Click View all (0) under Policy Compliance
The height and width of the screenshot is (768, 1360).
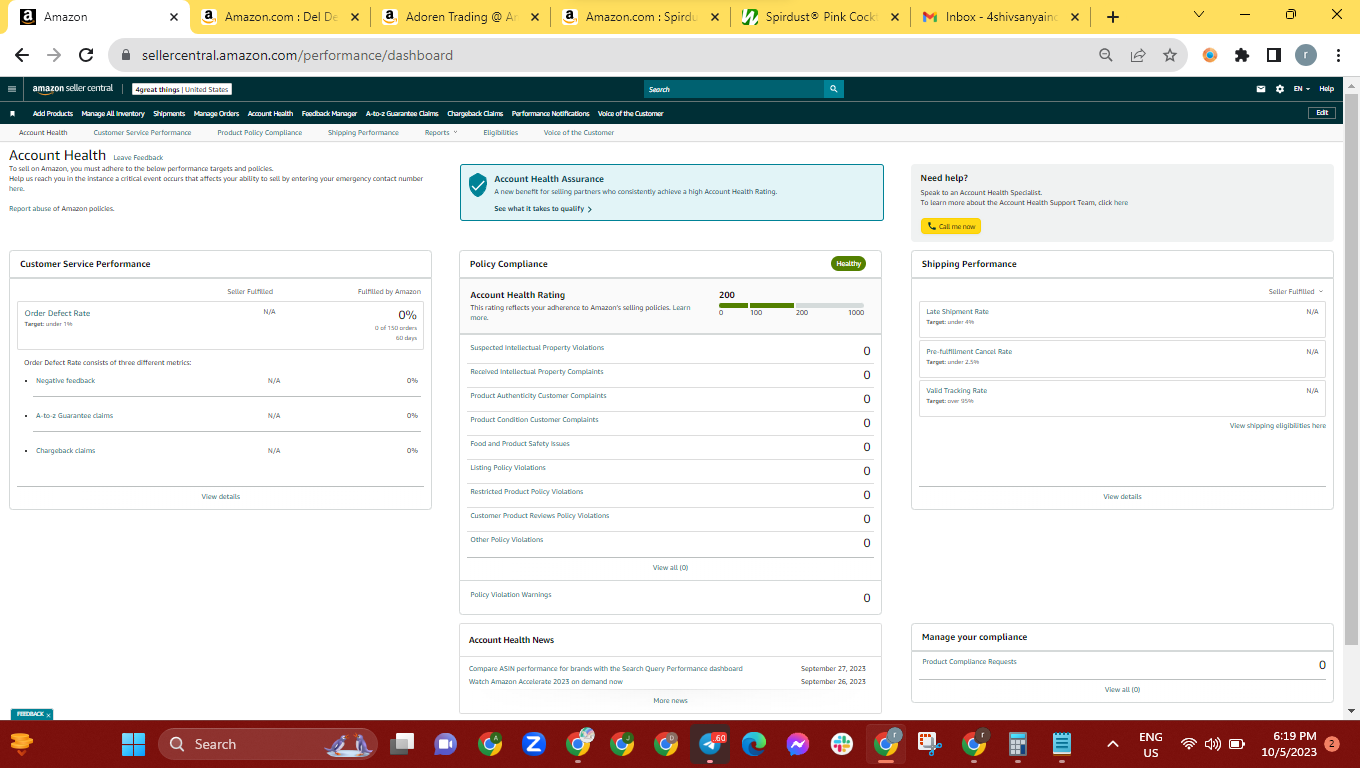click(670, 568)
